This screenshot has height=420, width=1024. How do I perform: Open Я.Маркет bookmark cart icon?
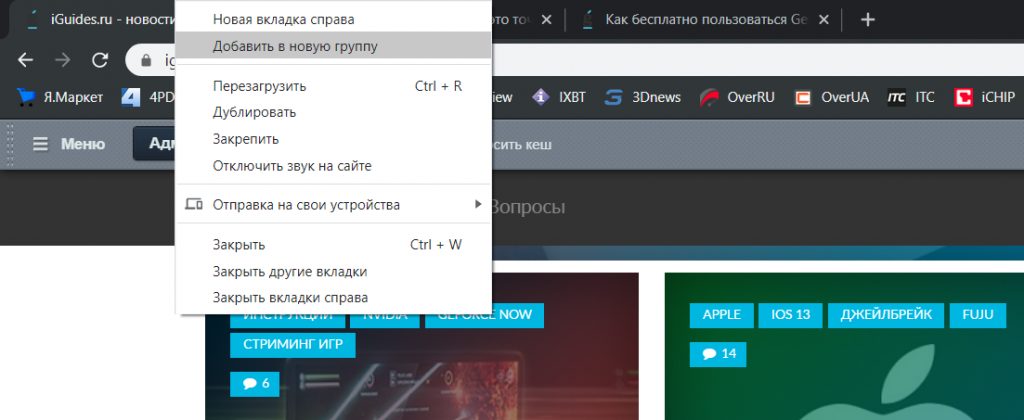coord(26,97)
